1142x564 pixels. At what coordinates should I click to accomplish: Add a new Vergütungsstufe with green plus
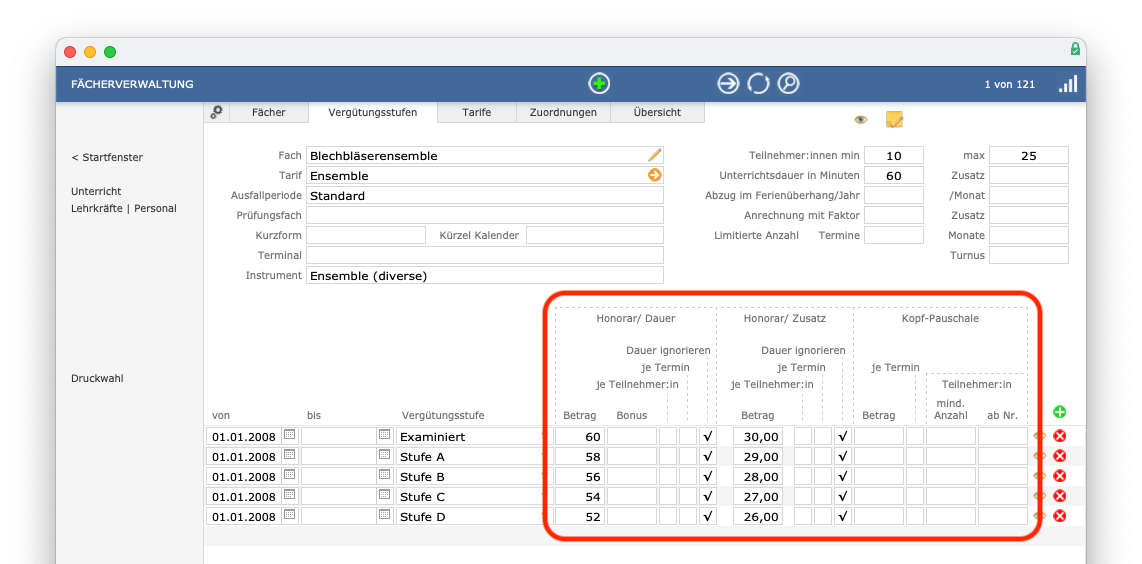coord(1060,412)
